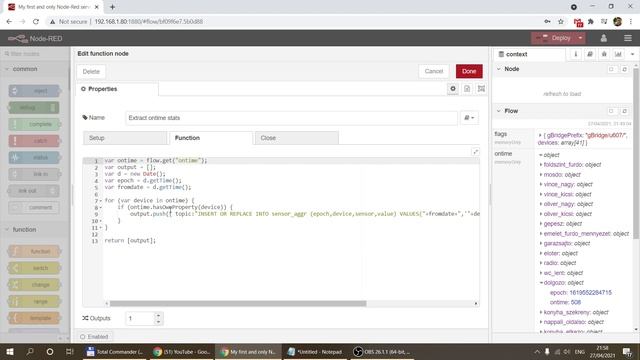The height and width of the screenshot is (360, 640).
Task: Refresh the Flow context section
Action: [624, 111]
